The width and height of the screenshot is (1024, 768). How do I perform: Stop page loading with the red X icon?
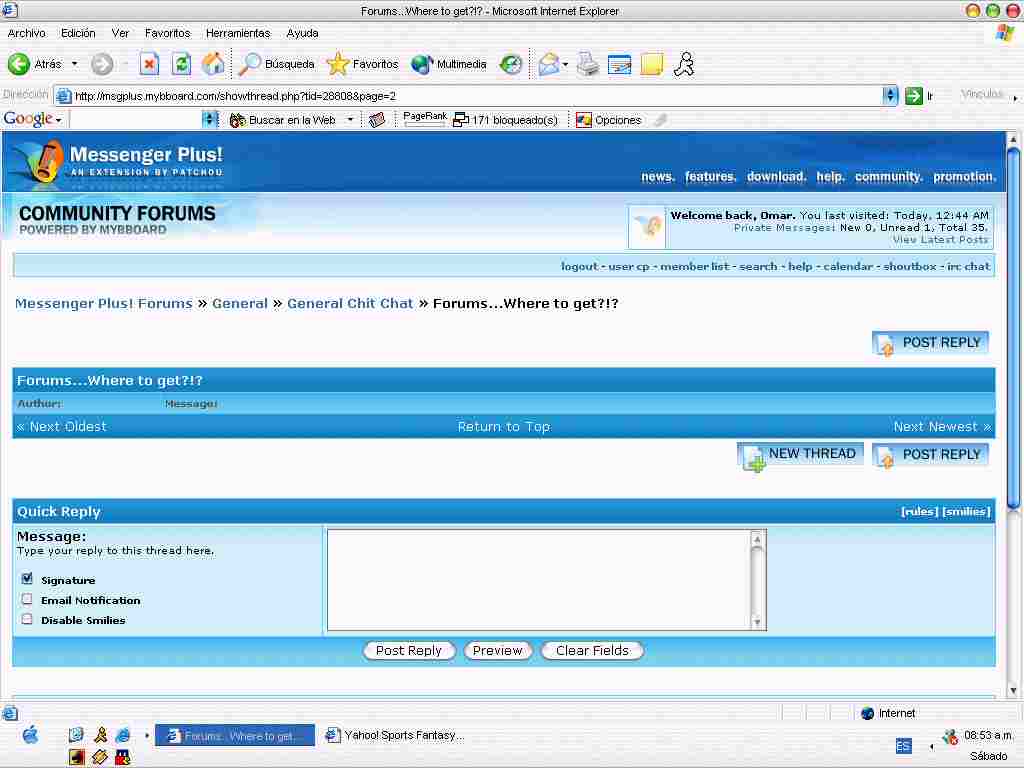150,64
